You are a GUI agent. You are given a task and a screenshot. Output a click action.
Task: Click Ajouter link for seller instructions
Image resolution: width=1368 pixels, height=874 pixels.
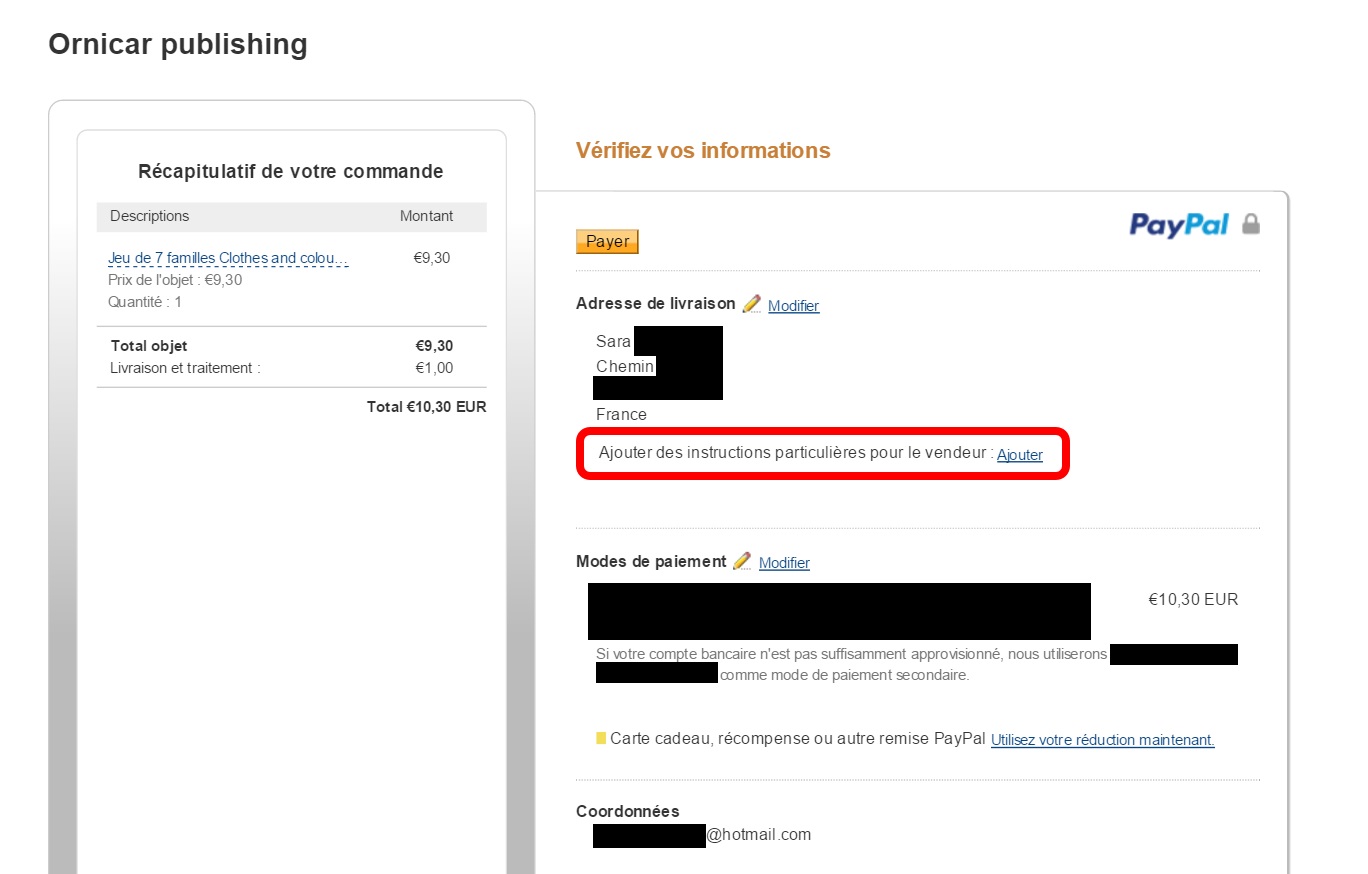pyautogui.click(x=1020, y=455)
